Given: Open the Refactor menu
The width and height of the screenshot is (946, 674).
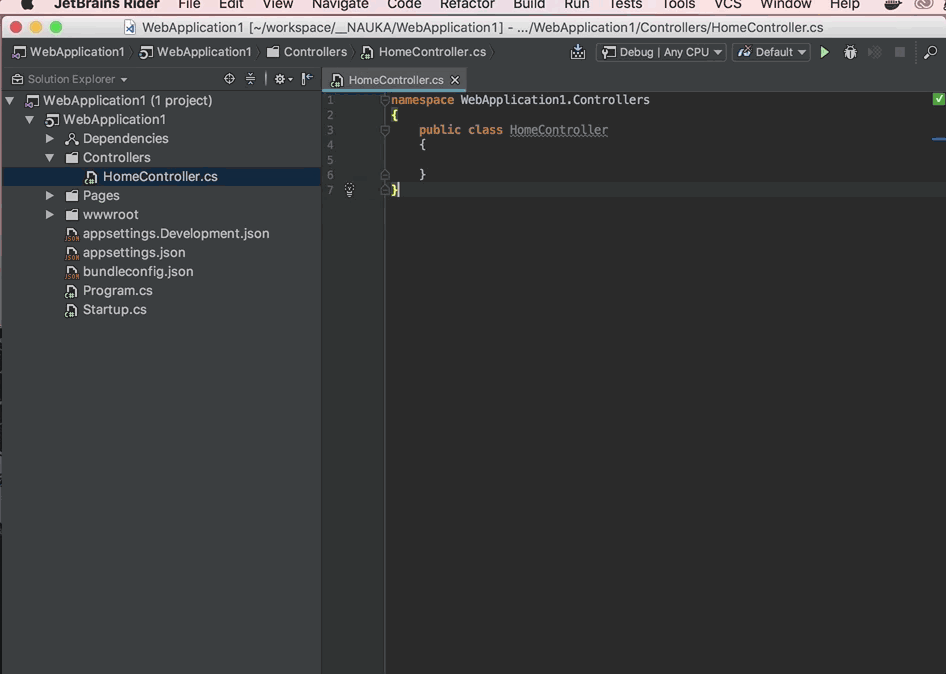Looking at the screenshot, I should (467, 4).
